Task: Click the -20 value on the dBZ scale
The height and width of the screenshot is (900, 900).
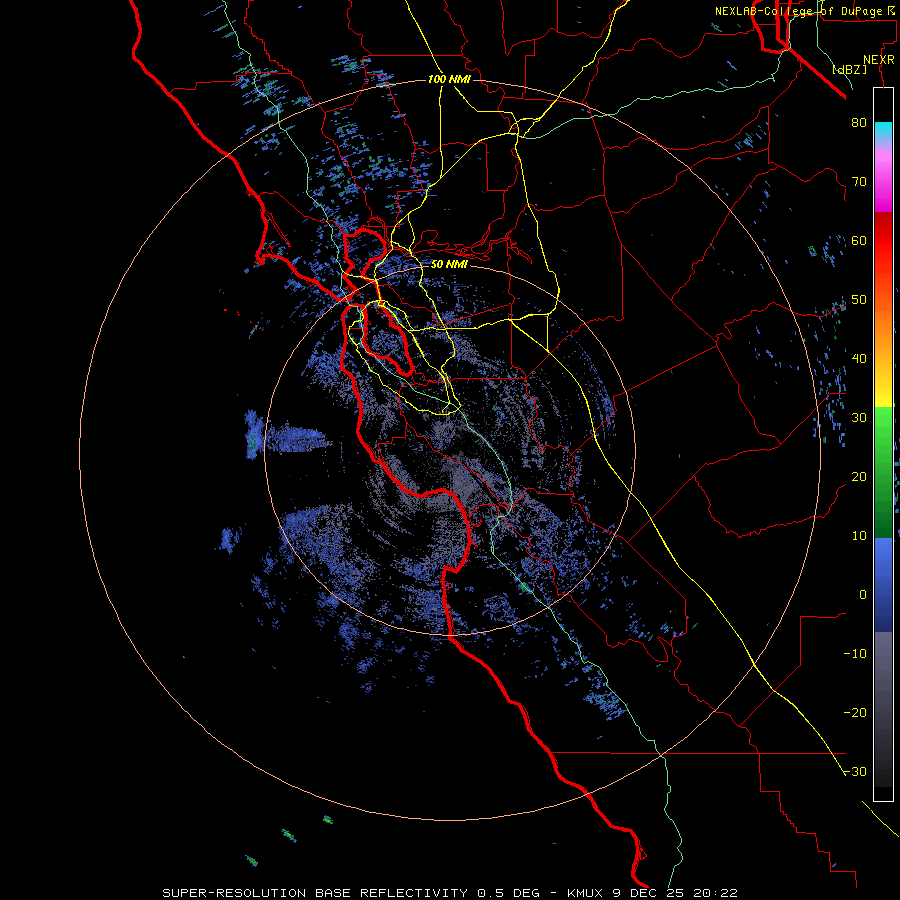Action: [855, 713]
